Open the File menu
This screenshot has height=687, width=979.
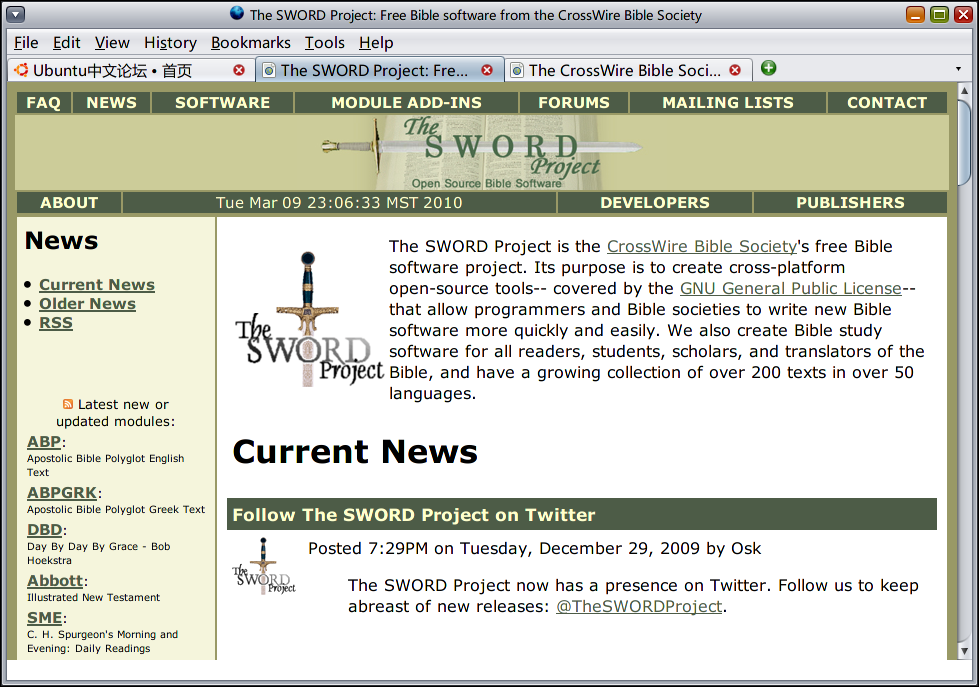point(26,42)
